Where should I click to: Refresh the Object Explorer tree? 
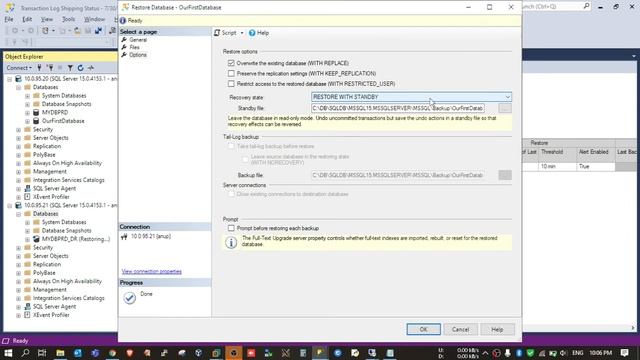[x=80, y=68]
